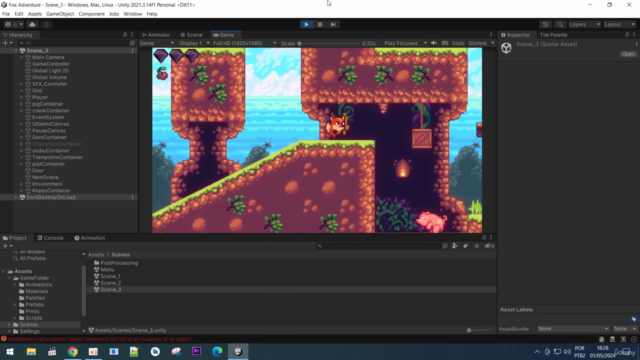Open the Layout dropdown

619,24
